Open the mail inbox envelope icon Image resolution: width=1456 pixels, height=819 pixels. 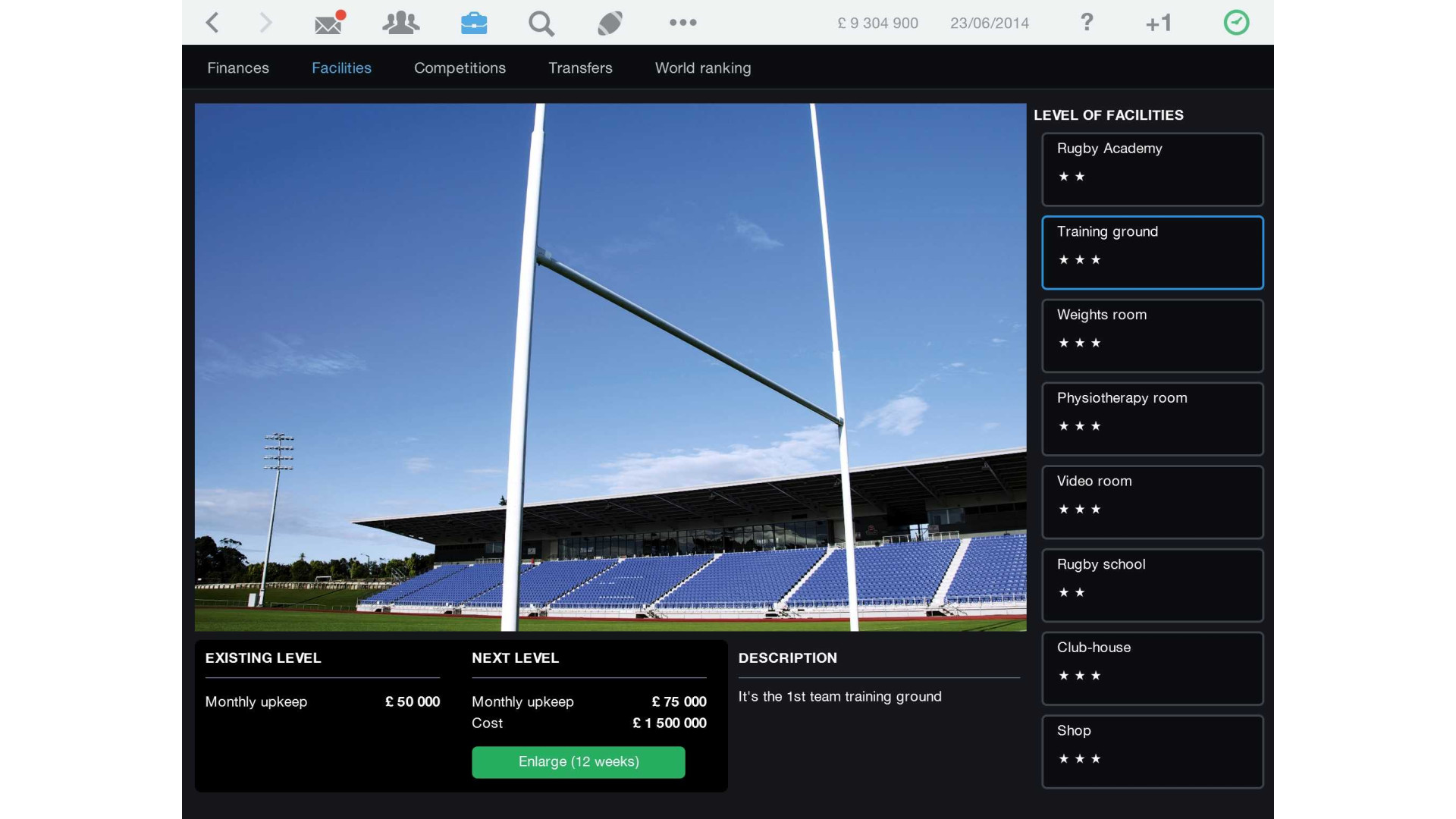coord(329,23)
